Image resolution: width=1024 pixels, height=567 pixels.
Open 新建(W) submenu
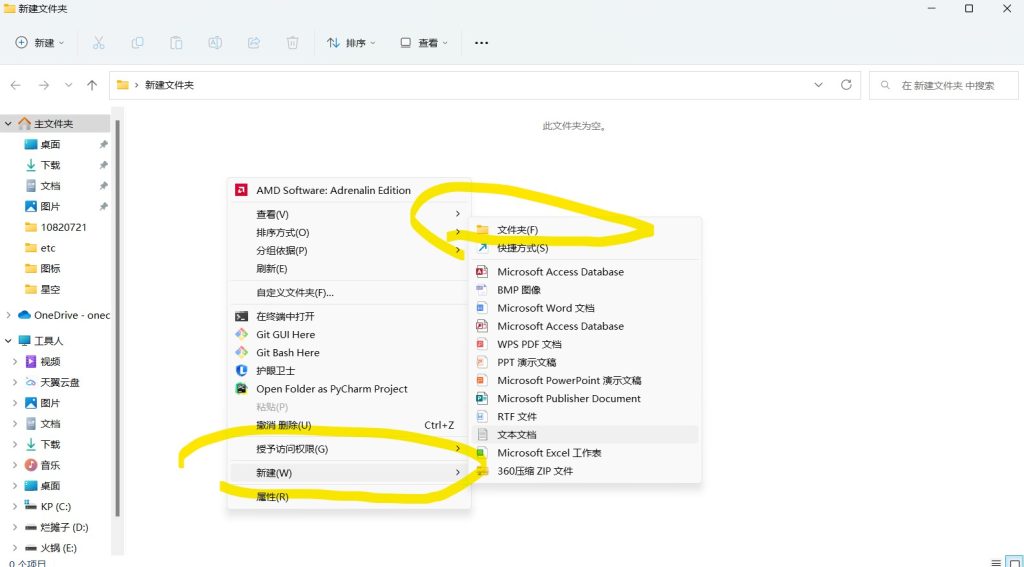[x=349, y=473]
